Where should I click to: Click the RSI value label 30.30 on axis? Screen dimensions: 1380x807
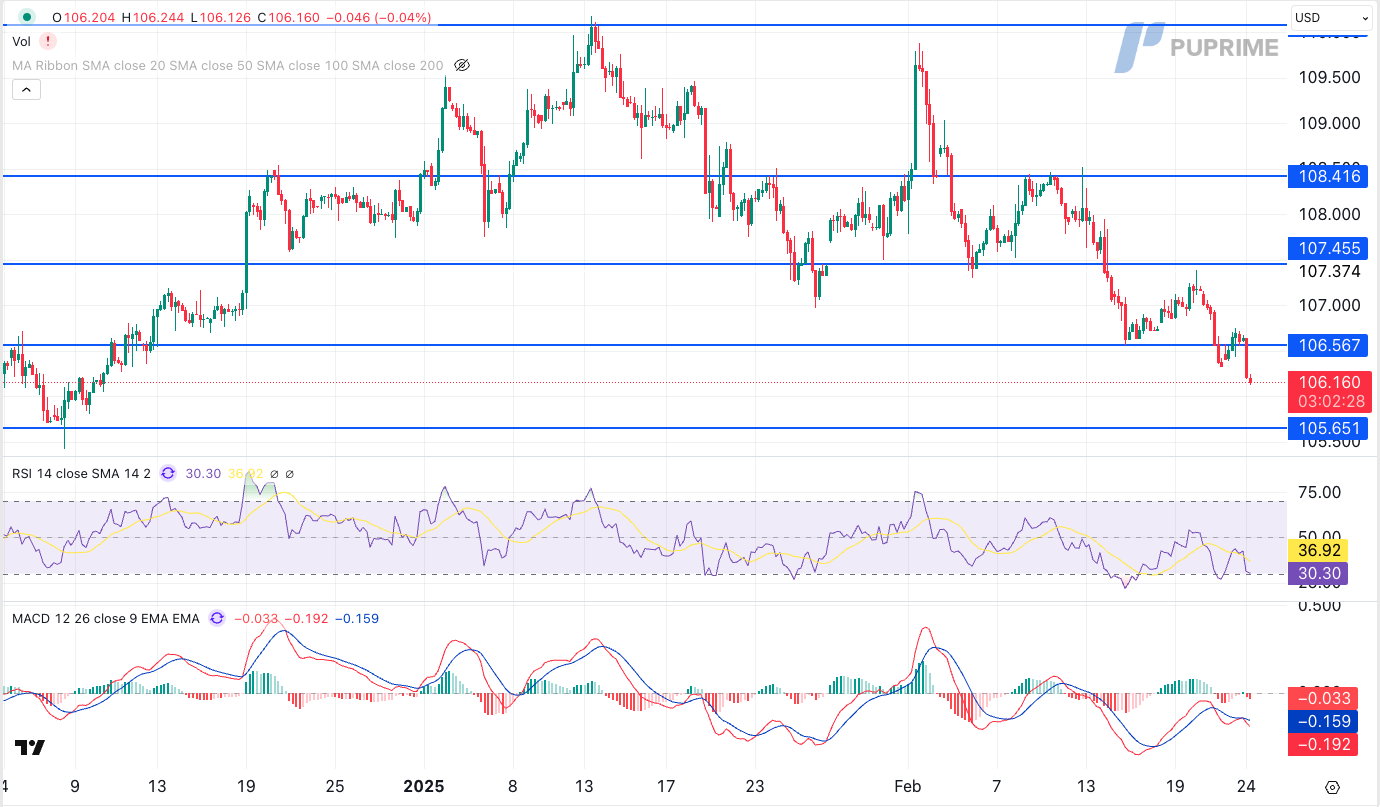point(1317,573)
